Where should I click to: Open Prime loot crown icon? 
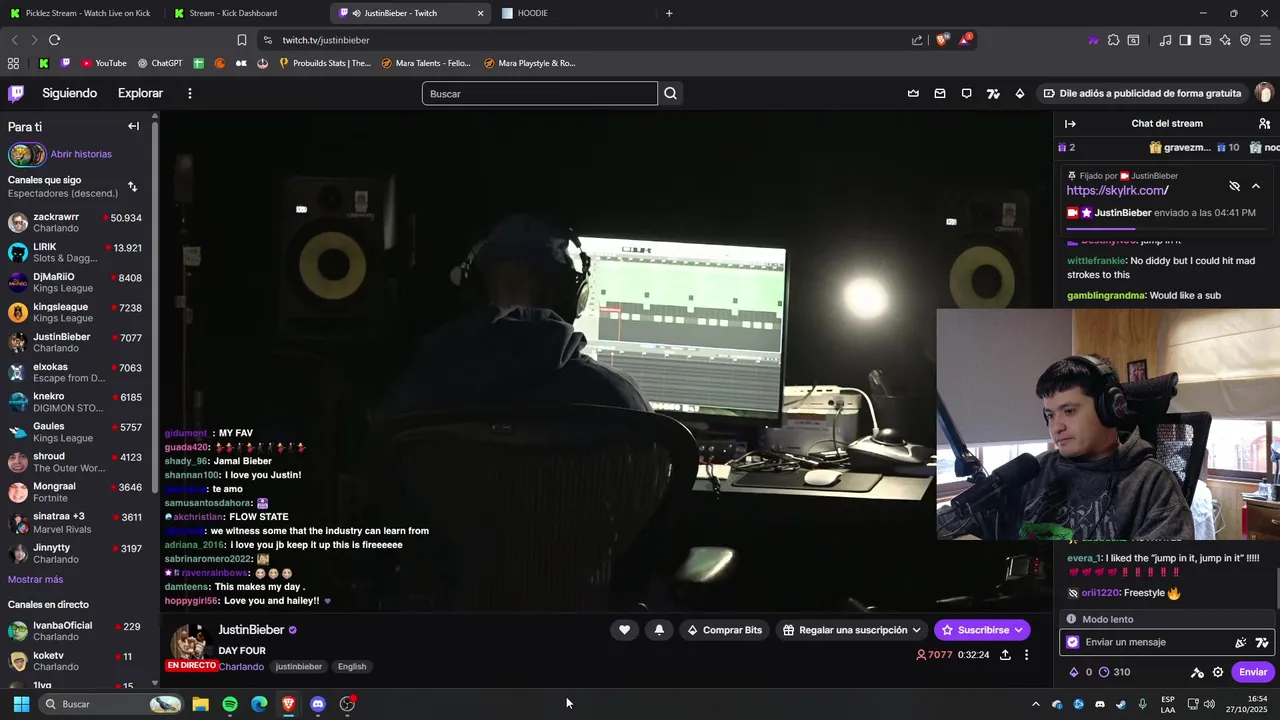[913, 93]
